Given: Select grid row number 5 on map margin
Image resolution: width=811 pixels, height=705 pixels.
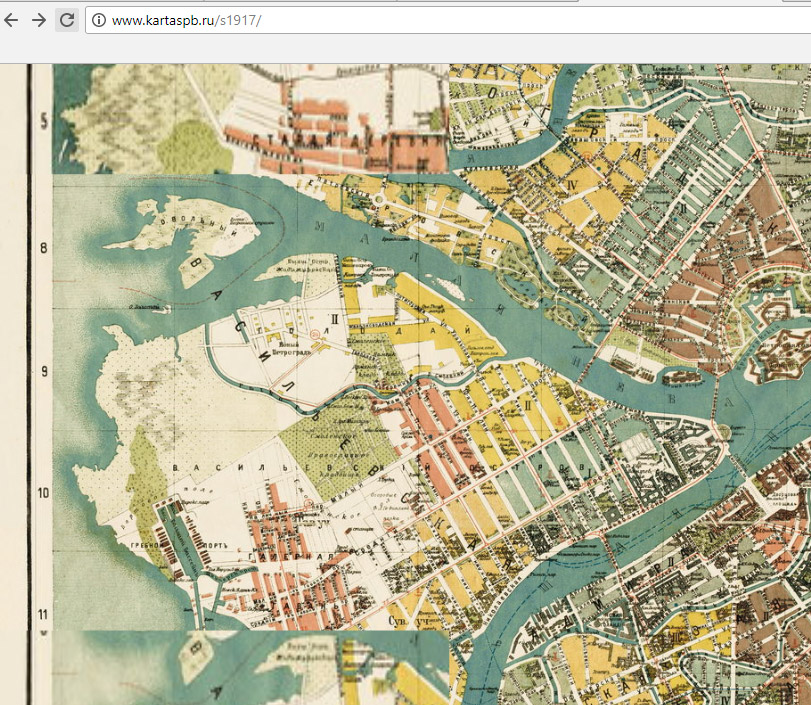Looking at the screenshot, I should (x=44, y=121).
